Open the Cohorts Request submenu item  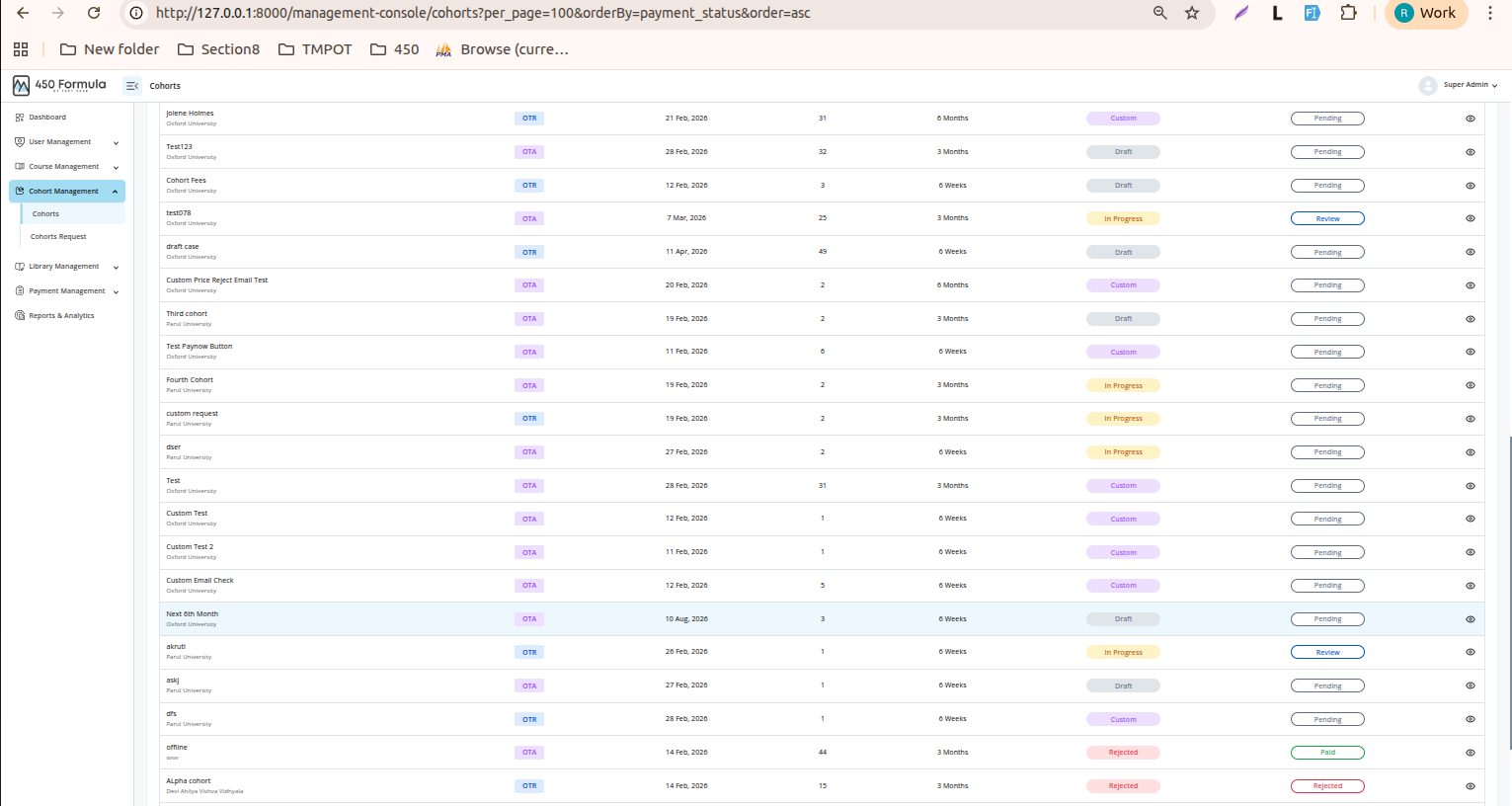pos(58,237)
